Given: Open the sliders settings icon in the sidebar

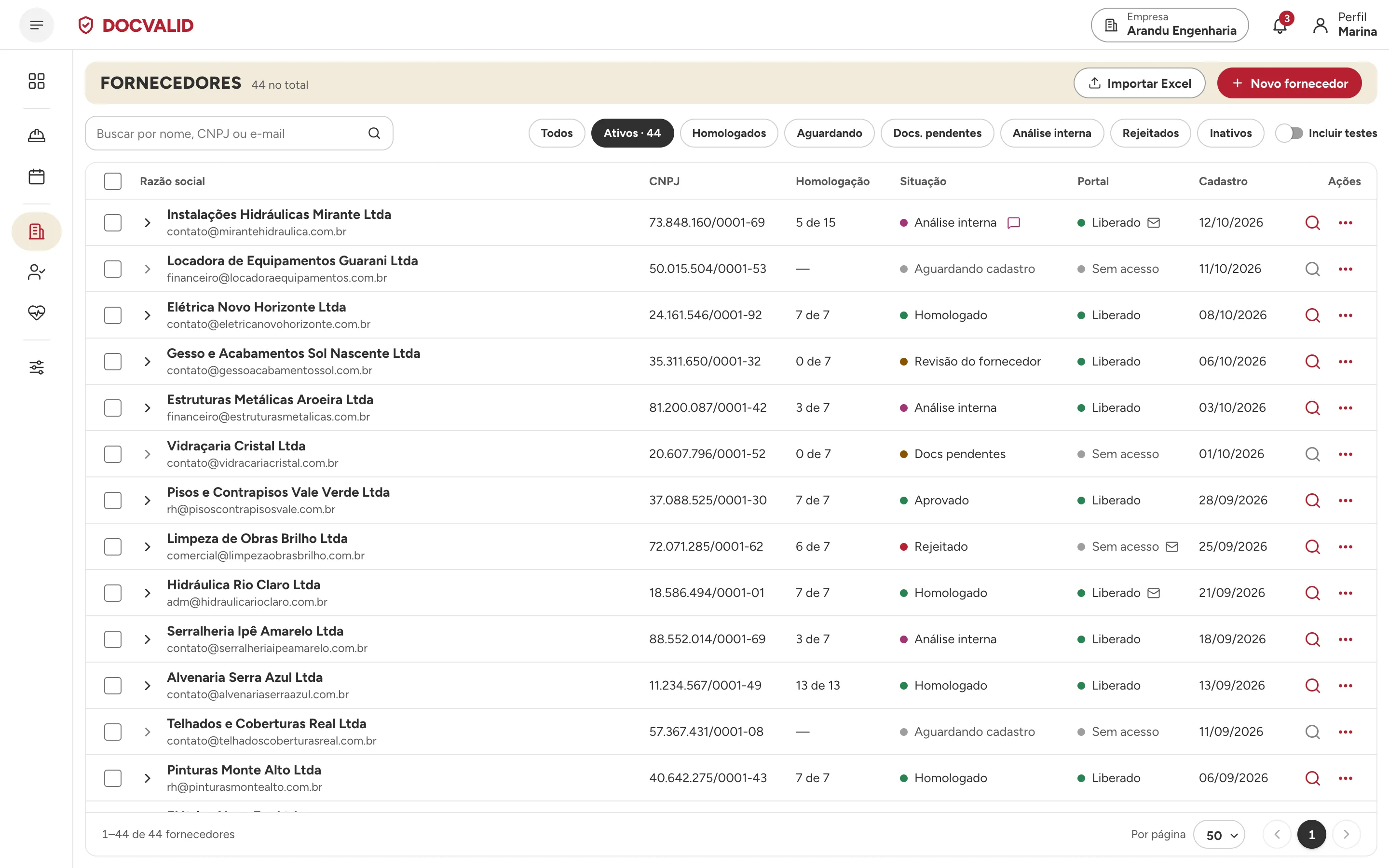Looking at the screenshot, I should pos(37,367).
